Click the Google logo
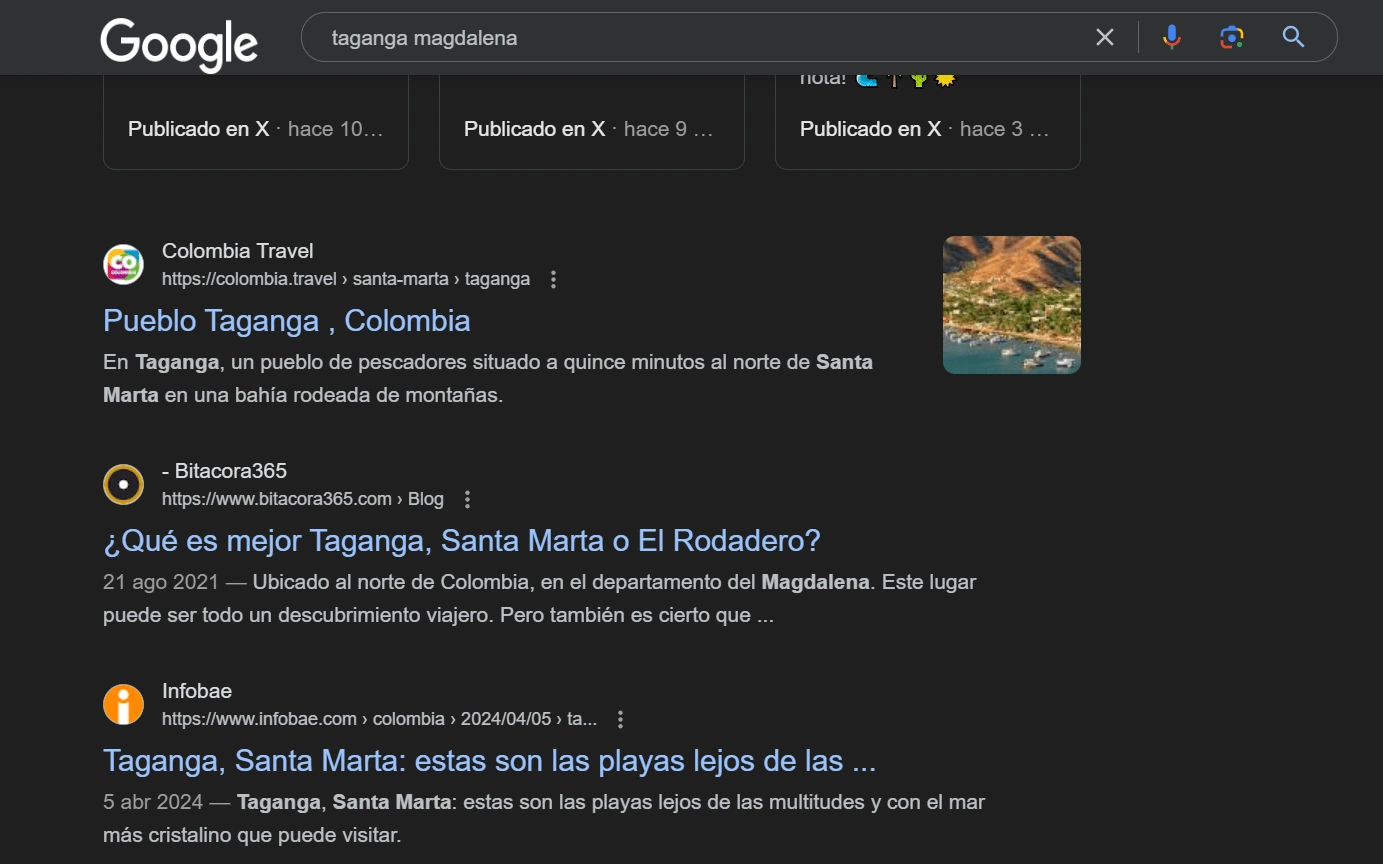Viewport: 1383px width, 864px height. click(x=179, y=45)
